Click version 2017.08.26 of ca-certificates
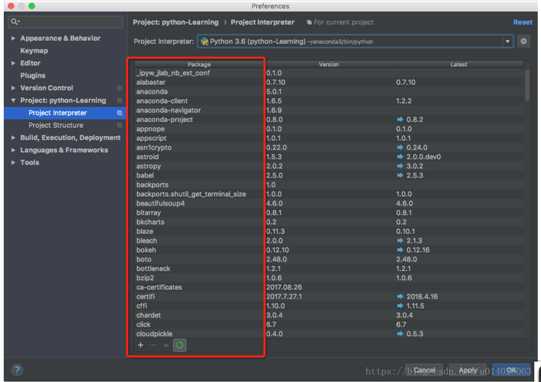541x382 pixels. click(284, 287)
